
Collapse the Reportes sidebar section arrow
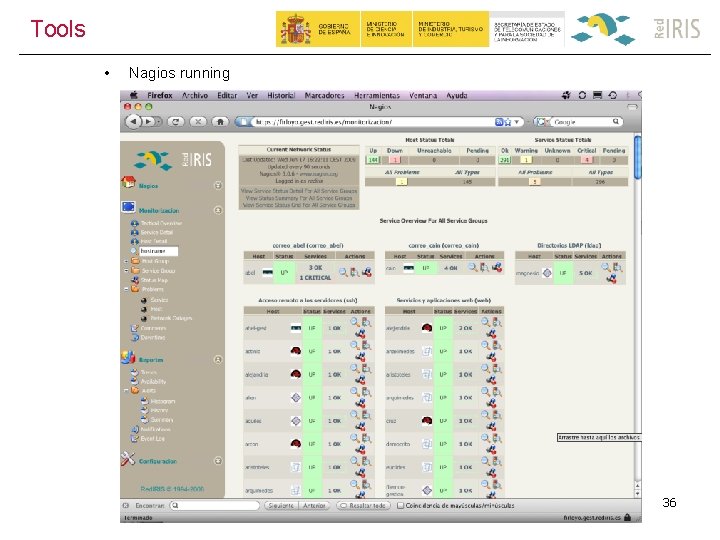coord(218,359)
